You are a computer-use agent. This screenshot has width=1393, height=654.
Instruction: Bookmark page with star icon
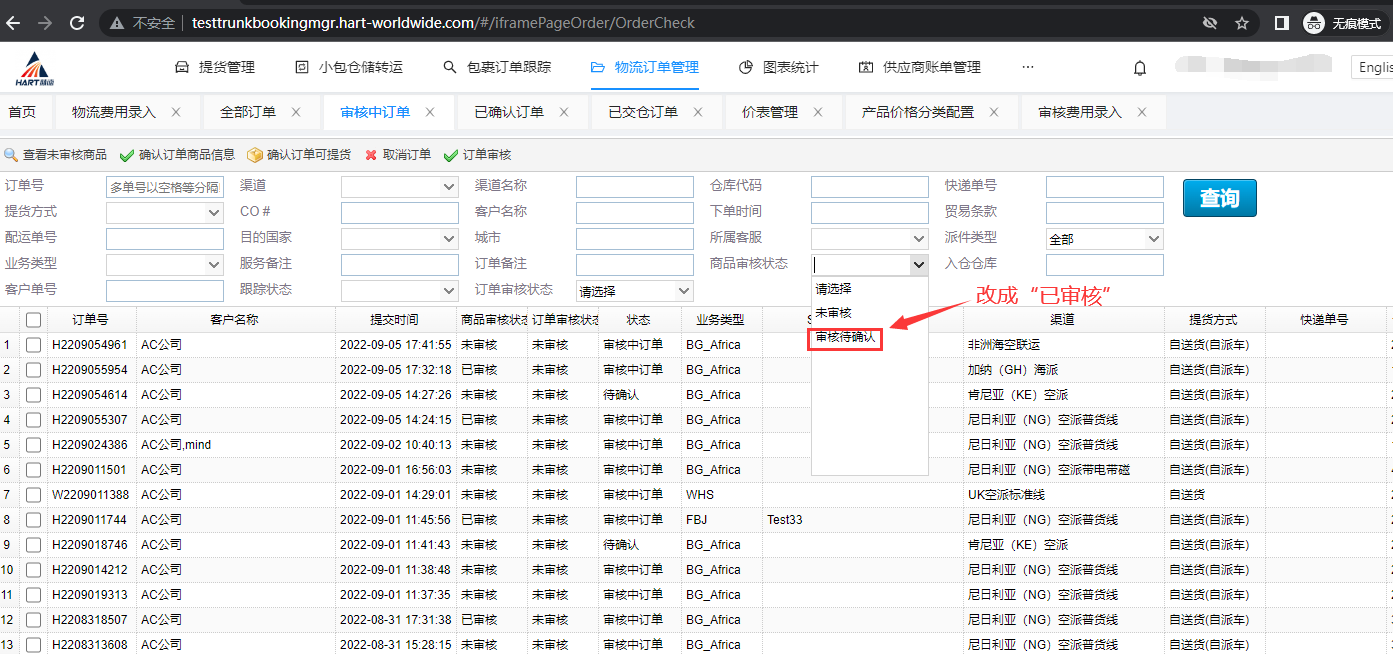[x=1241, y=22]
